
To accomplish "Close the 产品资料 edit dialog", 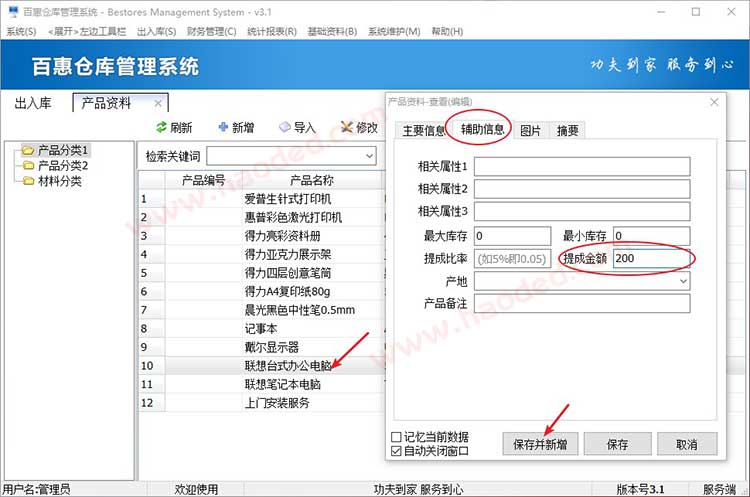I will [x=713, y=102].
